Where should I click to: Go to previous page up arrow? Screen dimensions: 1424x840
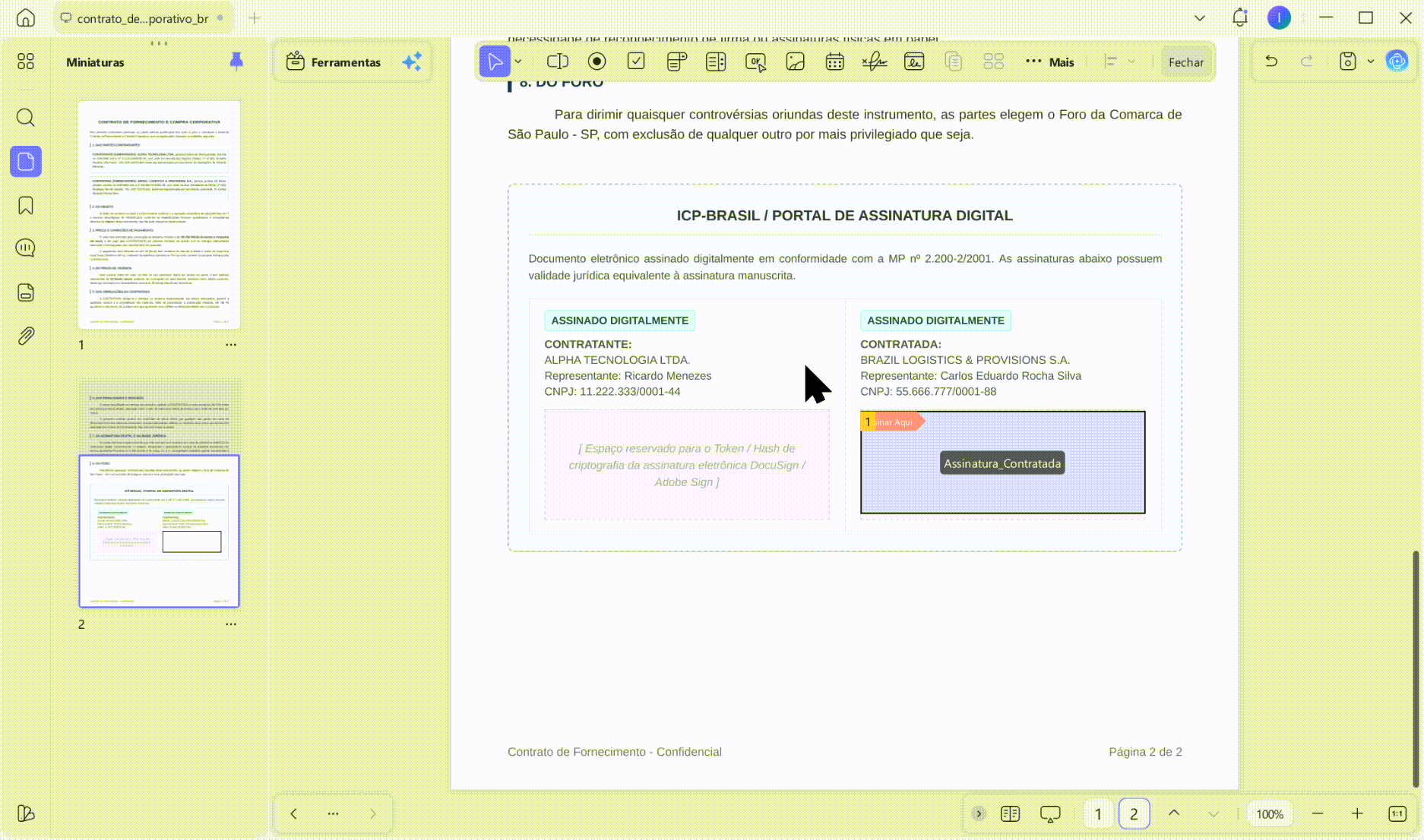pos(1174,813)
